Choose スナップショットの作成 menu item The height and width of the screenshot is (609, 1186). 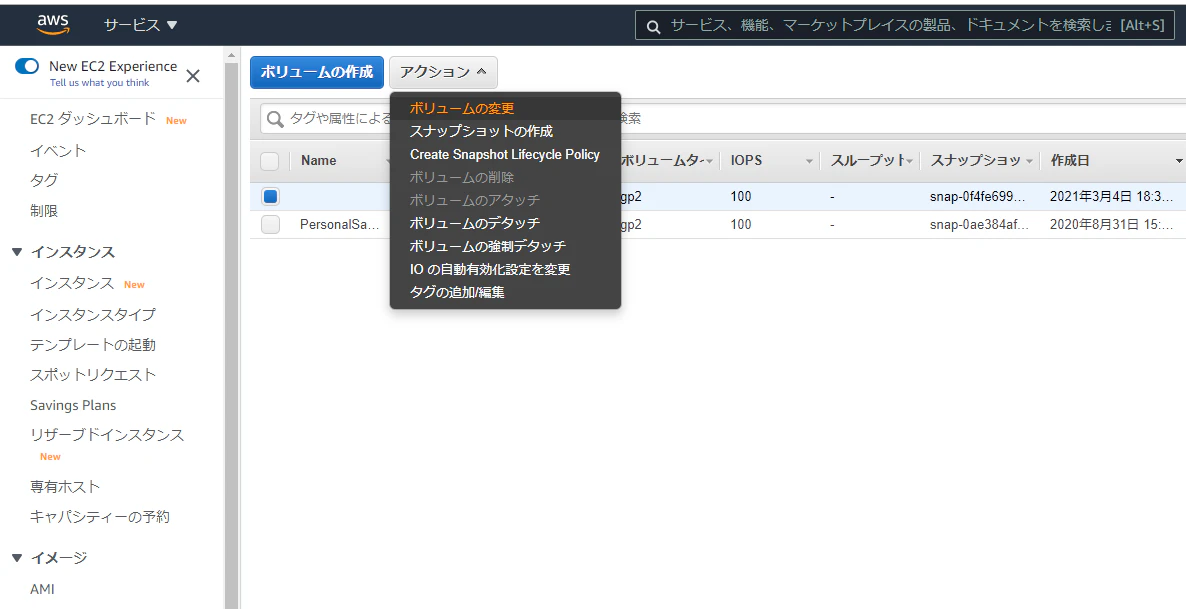click(x=481, y=131)
